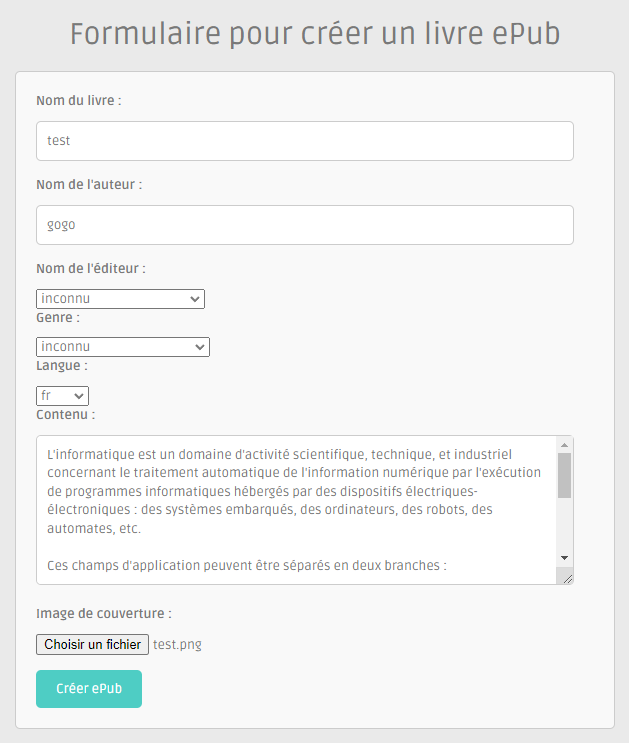The height and width of the screenshot is (743, 629).
Task: Click the 'Genre :' label
Action: click(x=58, y=318)
